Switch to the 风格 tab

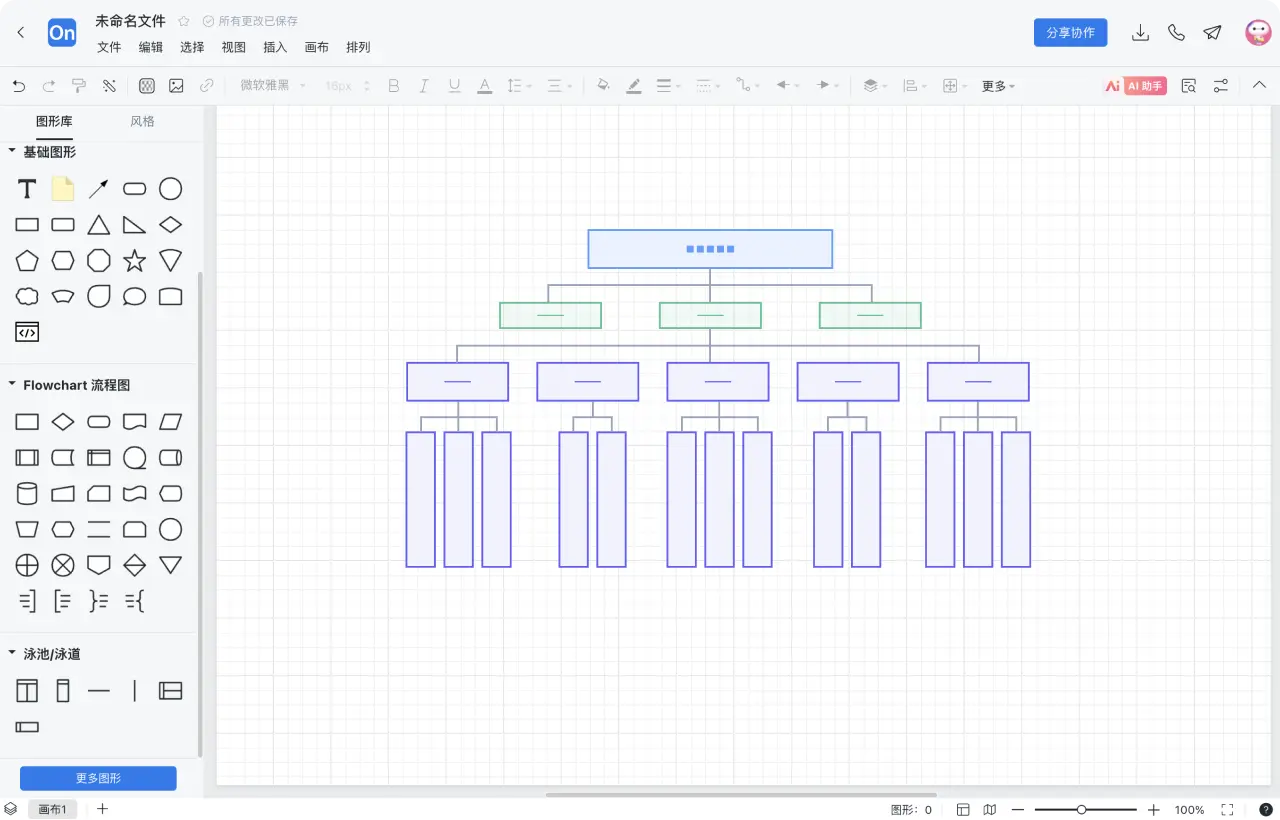click(142, 121)
